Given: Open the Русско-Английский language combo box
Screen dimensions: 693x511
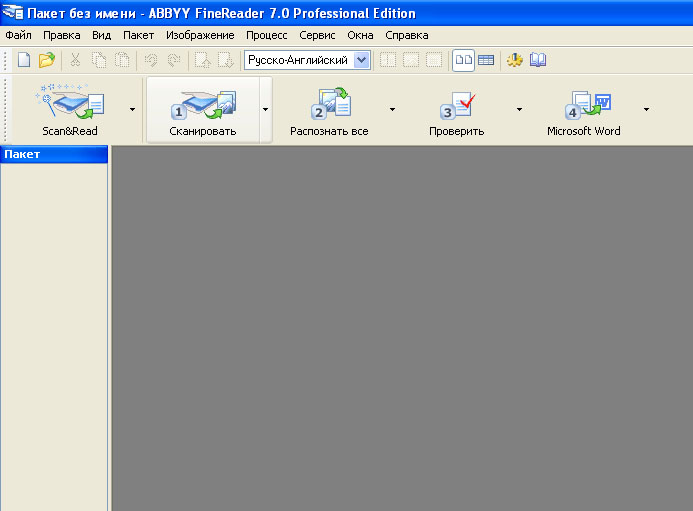Looking at the screenshot, I should click(x=307, y=60).
